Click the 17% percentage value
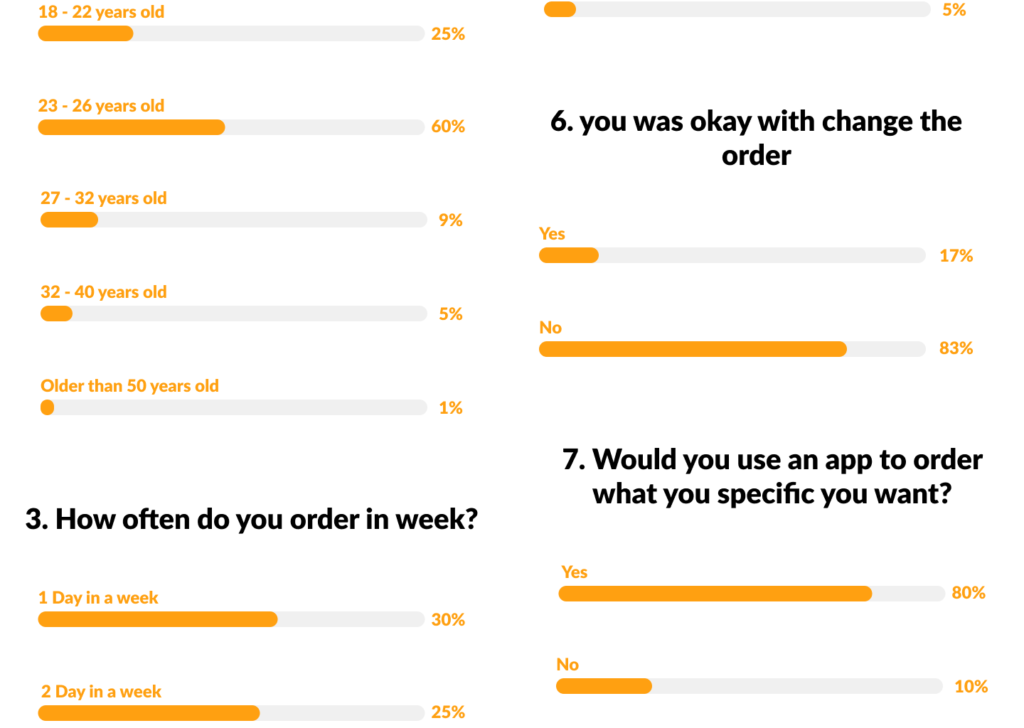Viewport: 1024px width, 728px height. pyautogui.click(x=956, y=256)
